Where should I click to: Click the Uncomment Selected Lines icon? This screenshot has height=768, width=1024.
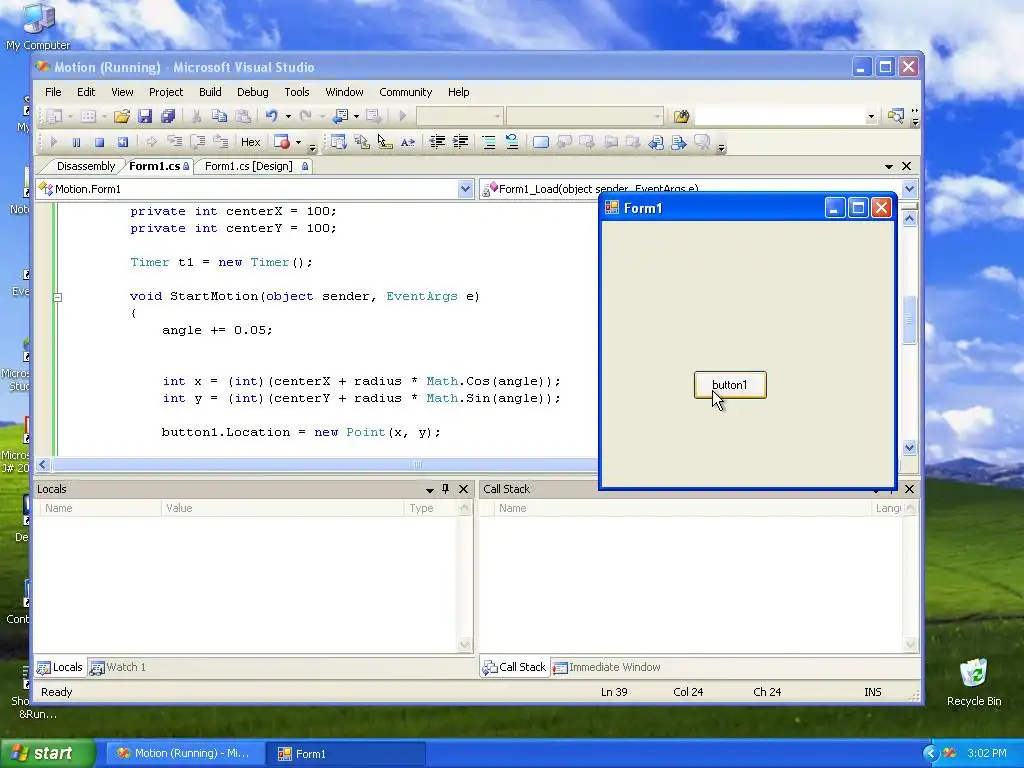pyautogui.click(x=512, y=142)
